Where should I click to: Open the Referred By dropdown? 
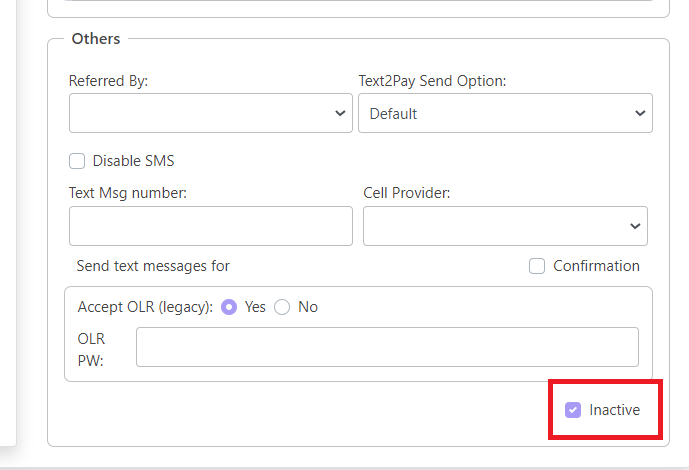pos(211,113)
